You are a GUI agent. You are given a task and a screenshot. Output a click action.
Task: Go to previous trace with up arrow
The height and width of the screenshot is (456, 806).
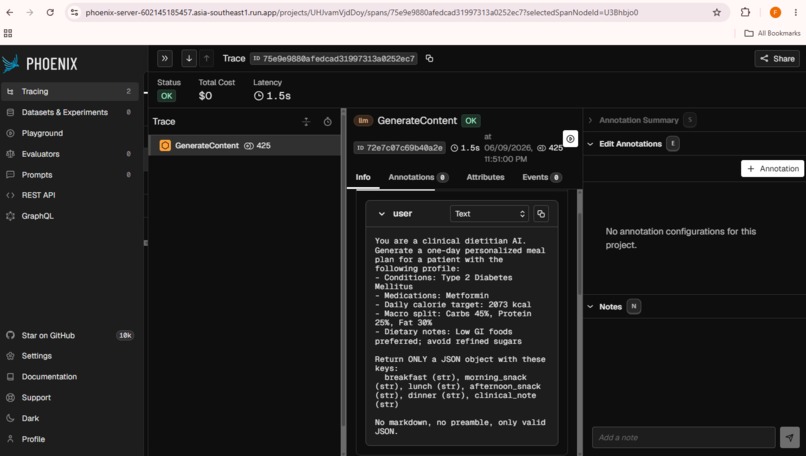click(x=207, y=59)
